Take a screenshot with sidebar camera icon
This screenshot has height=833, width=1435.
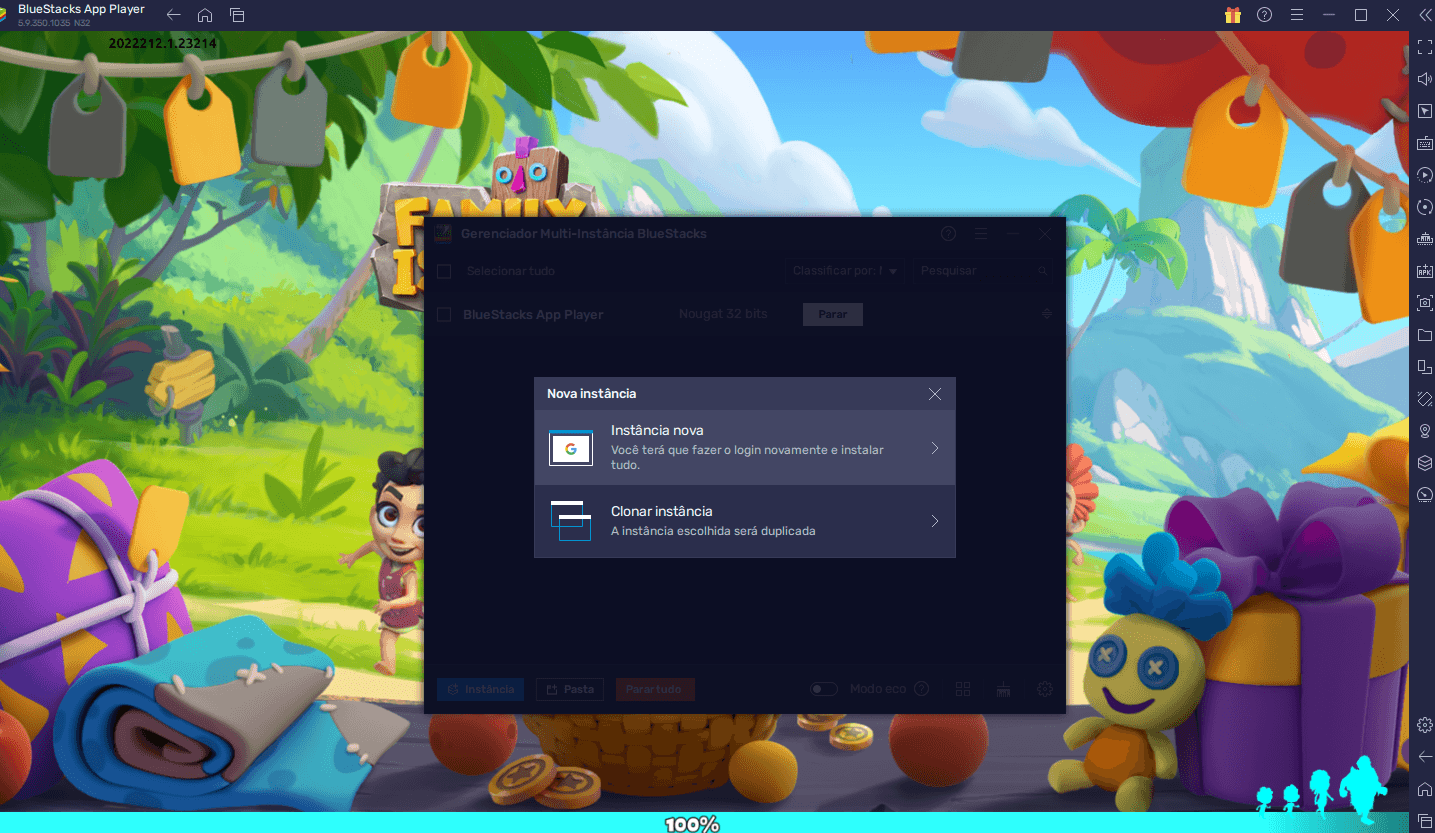tap(1425, 303)
